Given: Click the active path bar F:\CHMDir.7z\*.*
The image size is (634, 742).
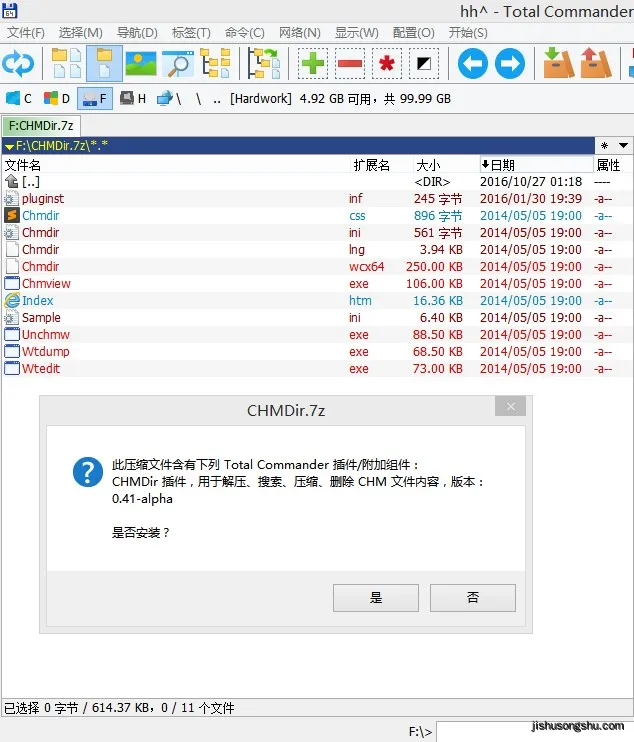Looking at the screenshot, I should click(x=298, y=146).
